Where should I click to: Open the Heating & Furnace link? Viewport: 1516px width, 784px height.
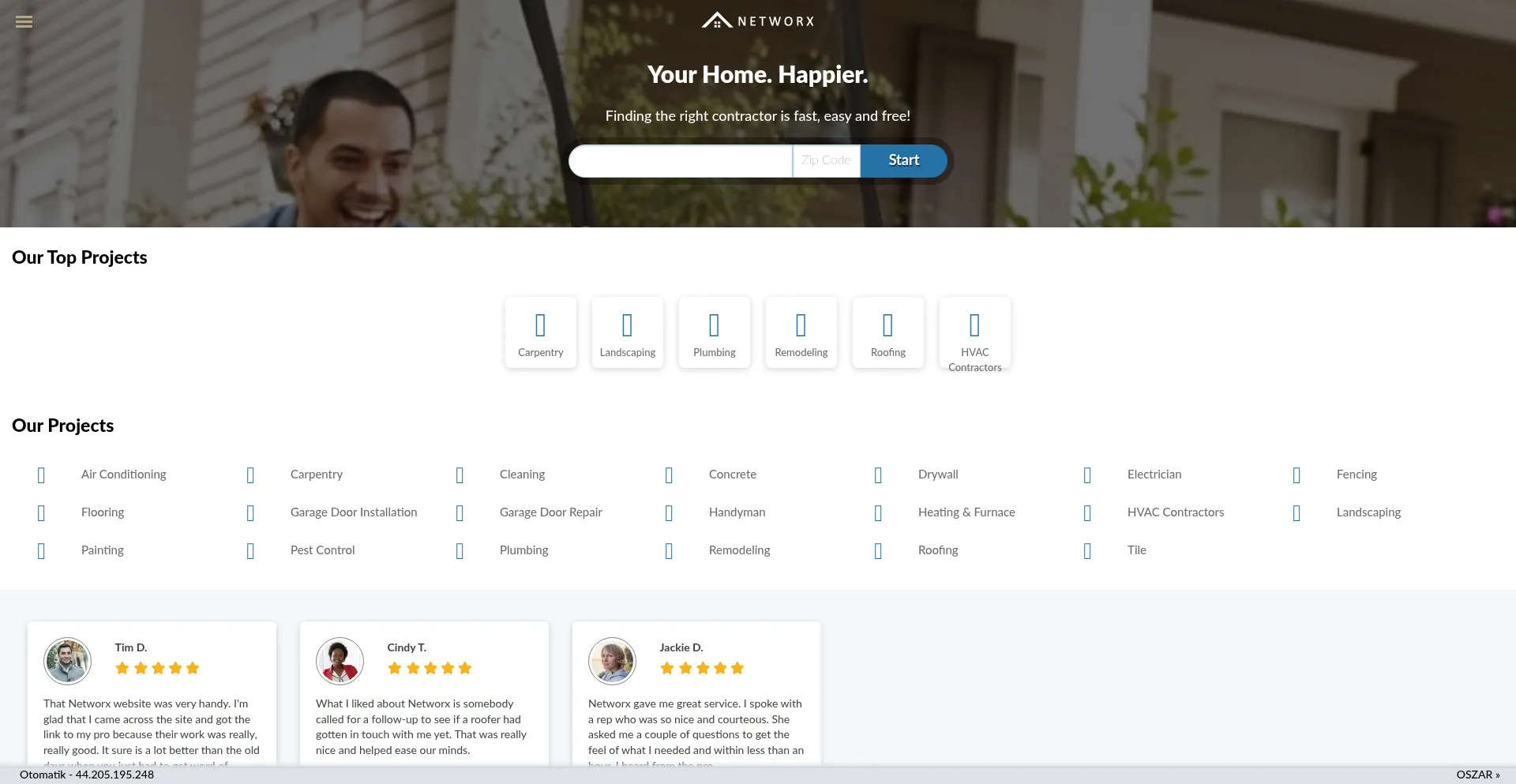(966, 512)
